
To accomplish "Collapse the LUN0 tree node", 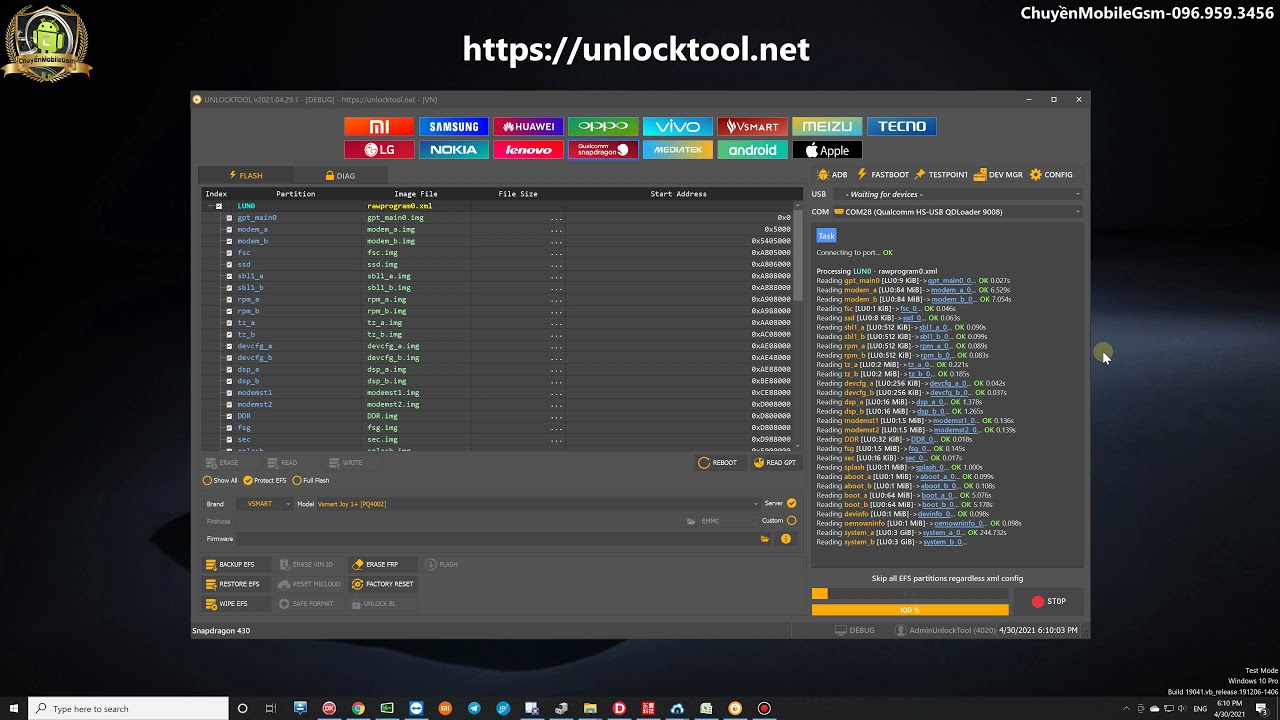I will tap(210, 206).
